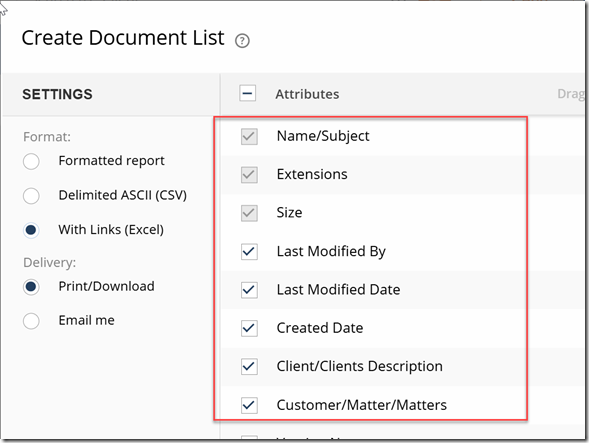Viewport: 589px width, 443px height.
Task: Choose Delimited ASCII (CSV) format
Action: tap(31, 196)
